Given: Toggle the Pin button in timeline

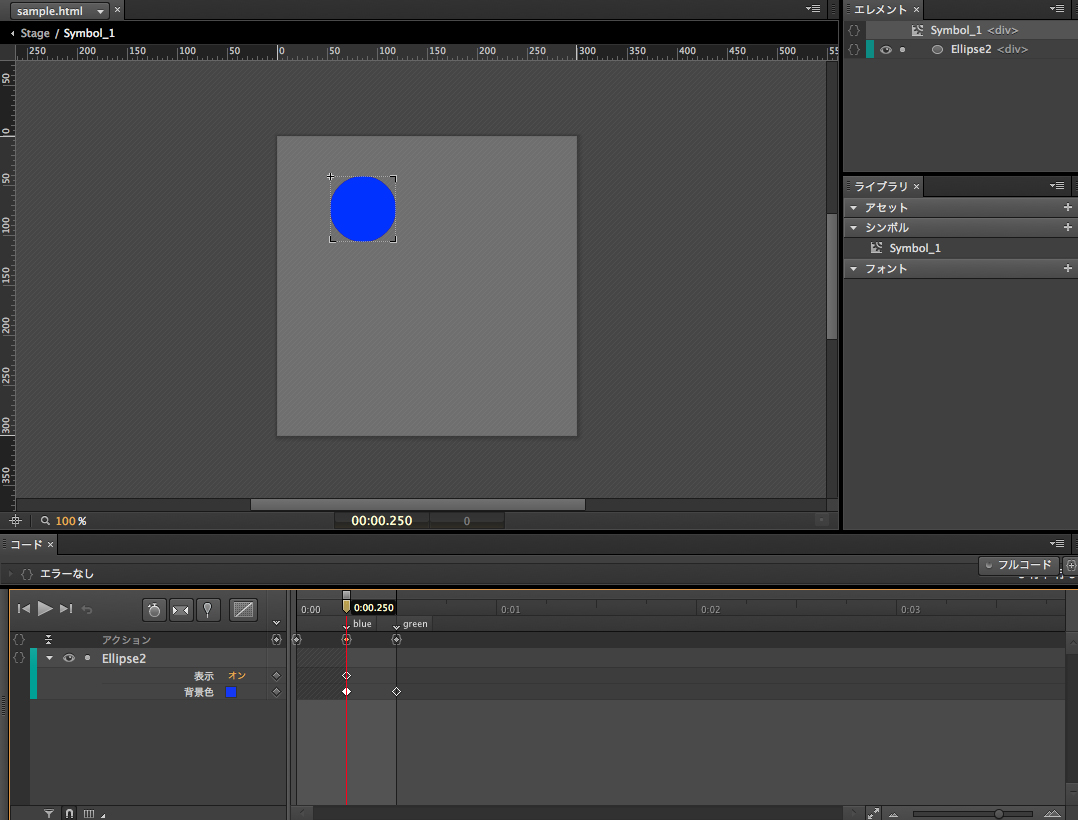Looking at the screenshot, I should click(208, 610).
